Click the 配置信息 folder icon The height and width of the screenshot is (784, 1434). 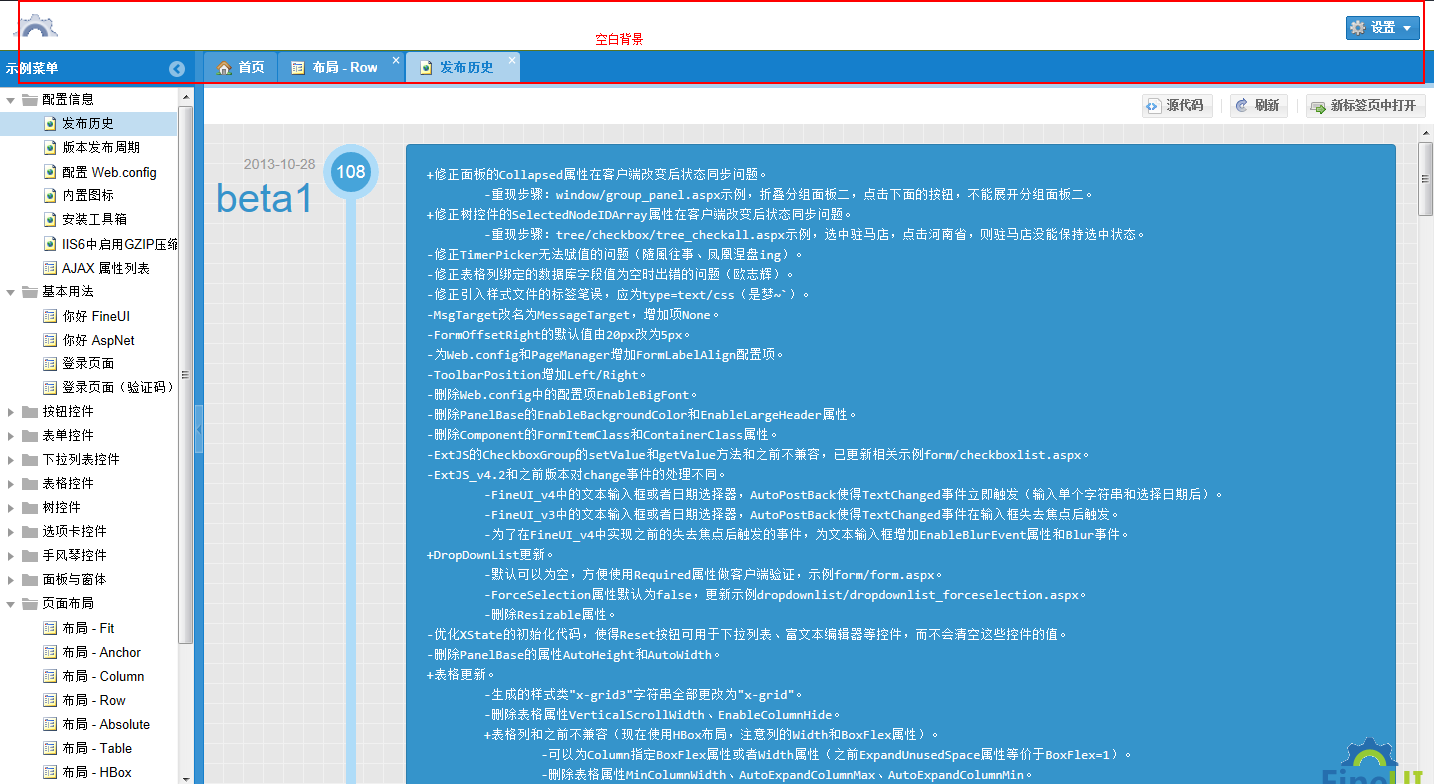30,99
